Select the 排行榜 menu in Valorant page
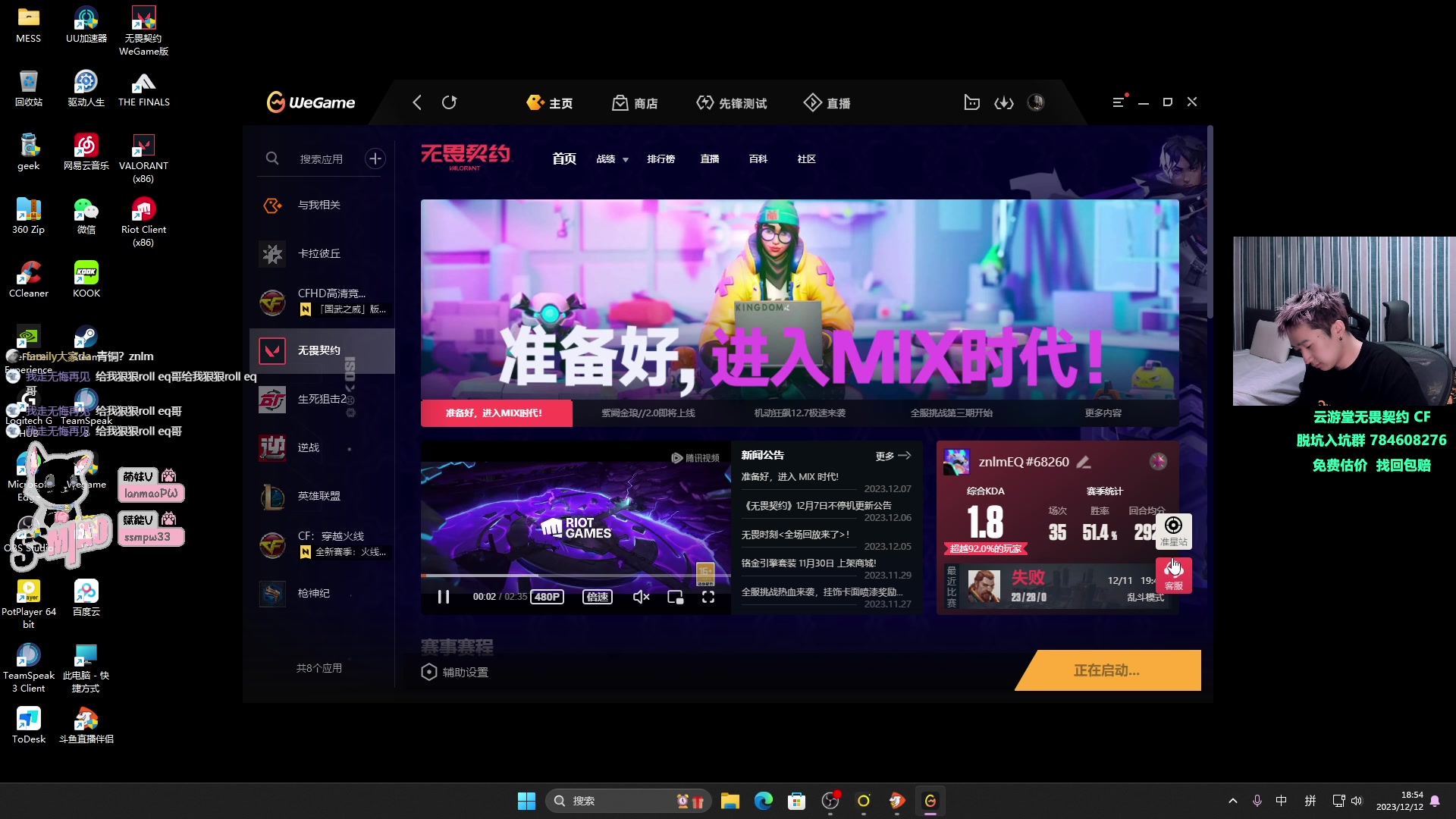This screenshot has width=1456, height=819. click(661, 159)
